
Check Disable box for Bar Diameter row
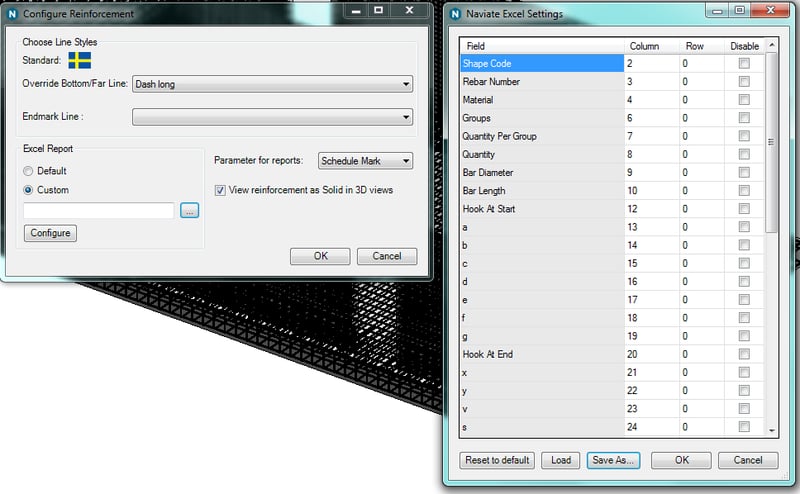pyautogui.click(x=744, y=172)
